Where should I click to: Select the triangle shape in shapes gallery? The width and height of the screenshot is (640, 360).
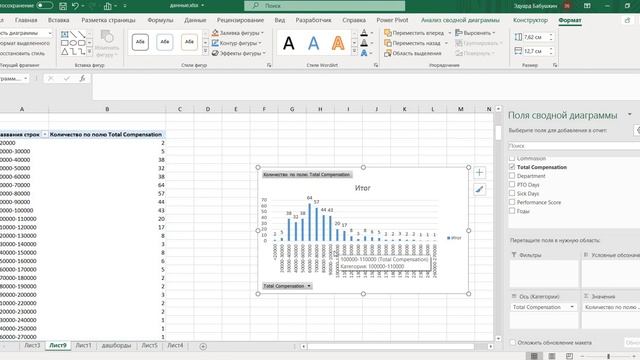pyautogui.click(x=64, y=51)
